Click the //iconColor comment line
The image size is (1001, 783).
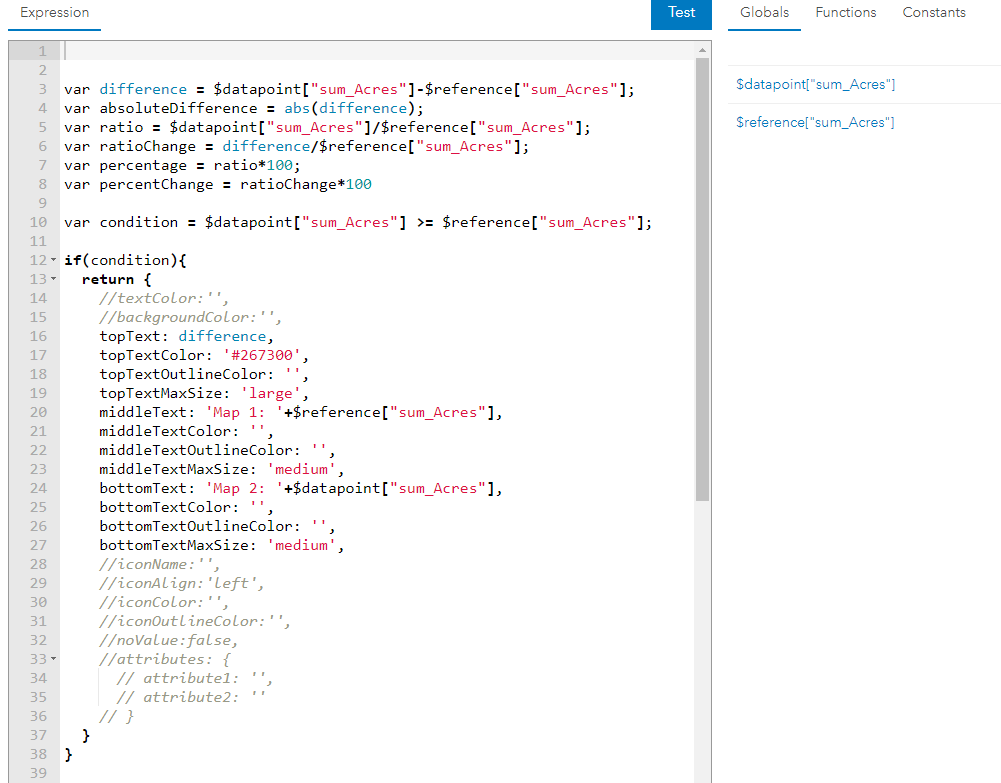coord(164,602)
